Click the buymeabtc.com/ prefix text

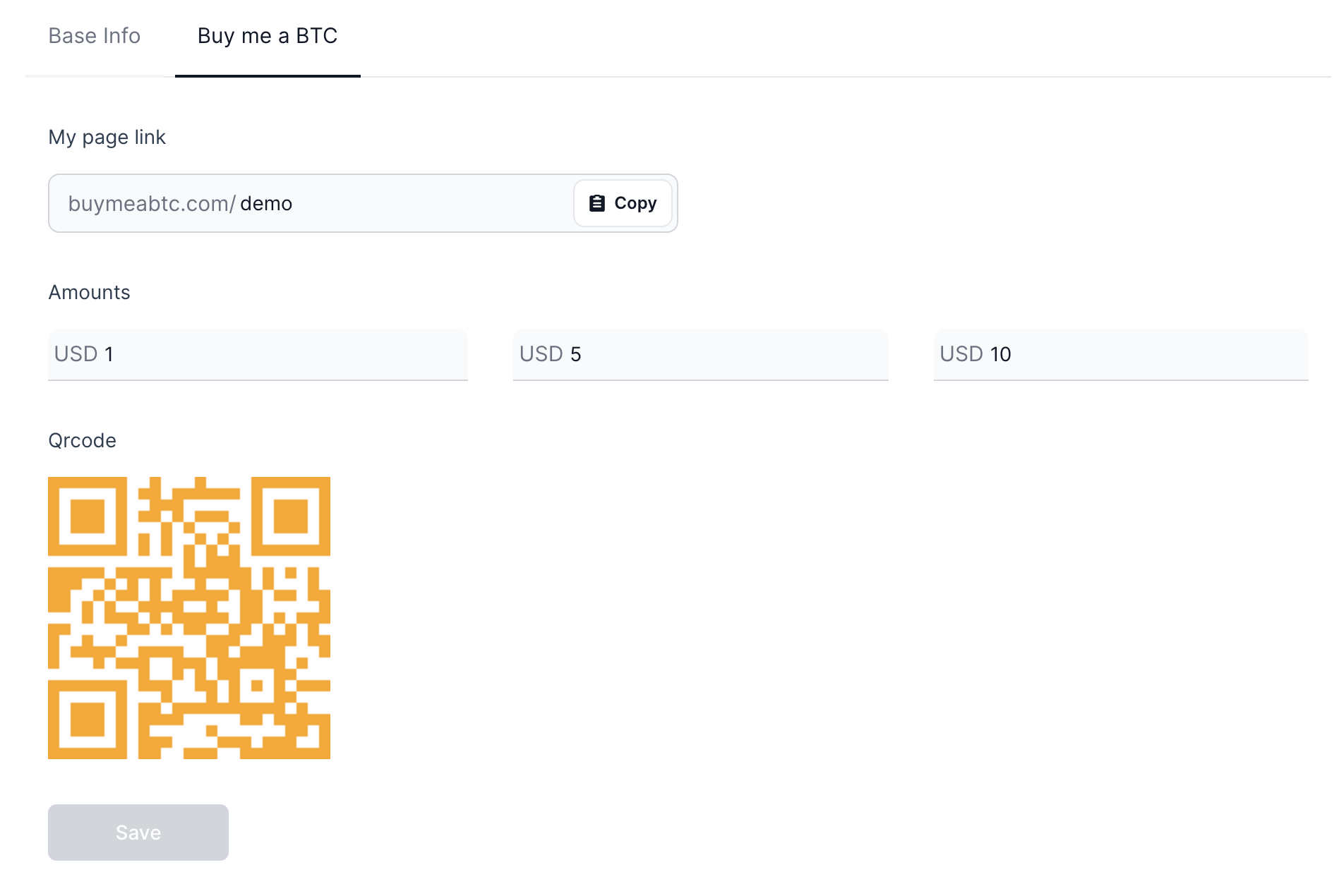151,203
